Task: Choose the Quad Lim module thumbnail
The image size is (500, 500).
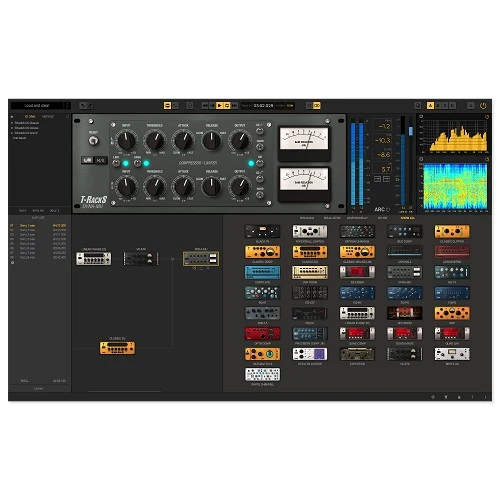Action: [452, 334]
